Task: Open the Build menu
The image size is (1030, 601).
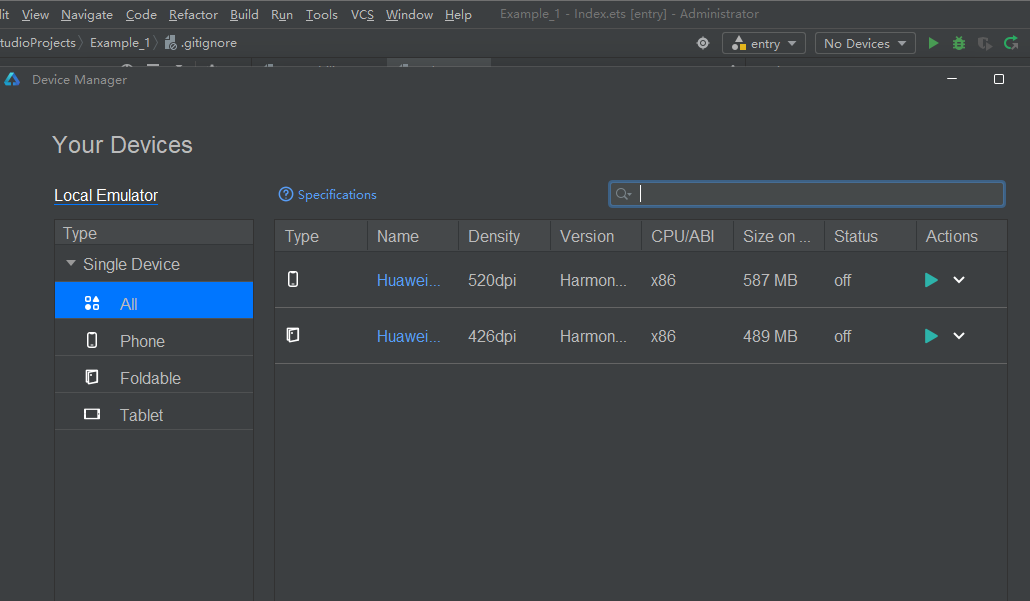Action: click(244, 14)
